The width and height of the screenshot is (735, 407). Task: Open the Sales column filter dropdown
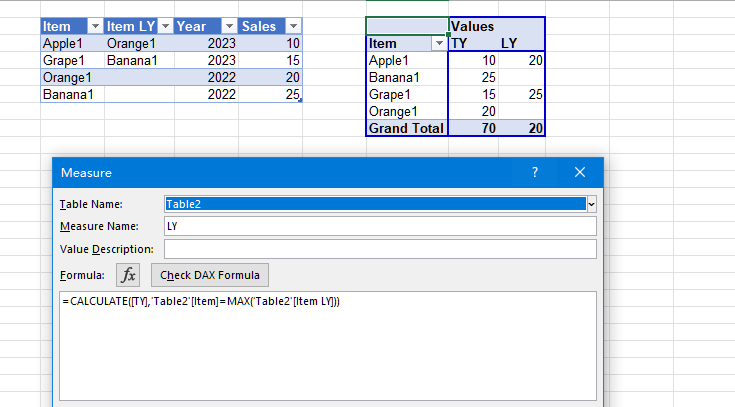tap(293, 26)
